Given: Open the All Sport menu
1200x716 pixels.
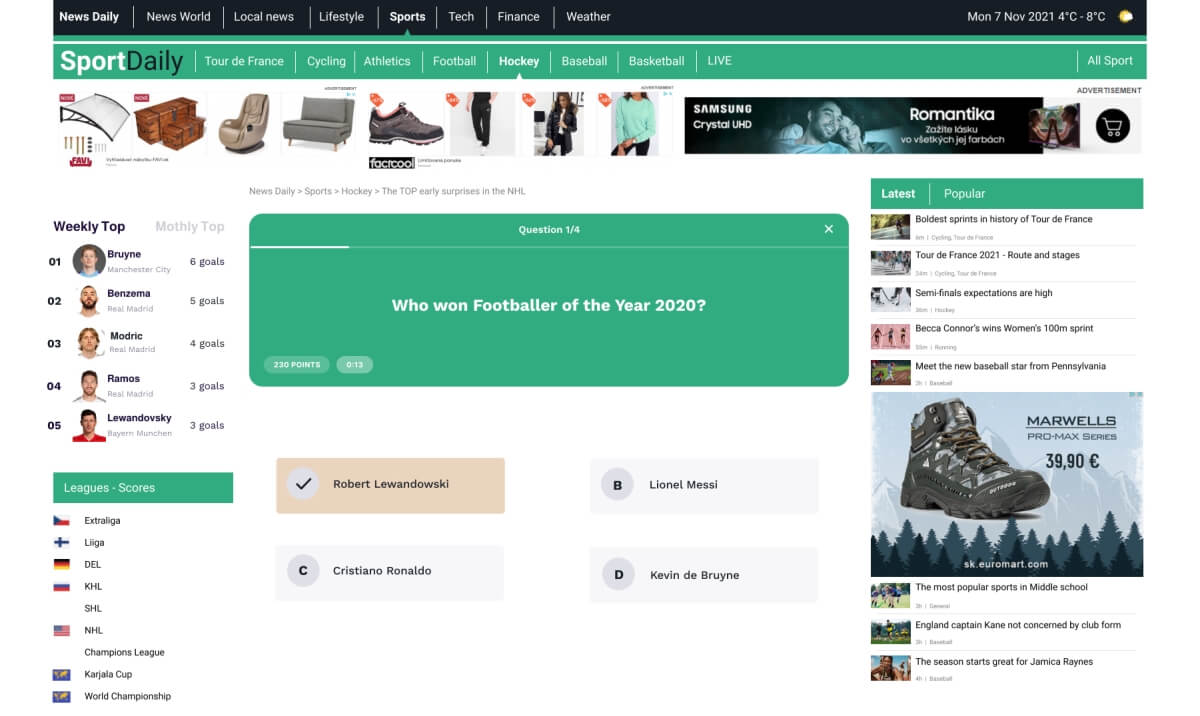Looking at the screenshot, I should (x=1110, y=61).
